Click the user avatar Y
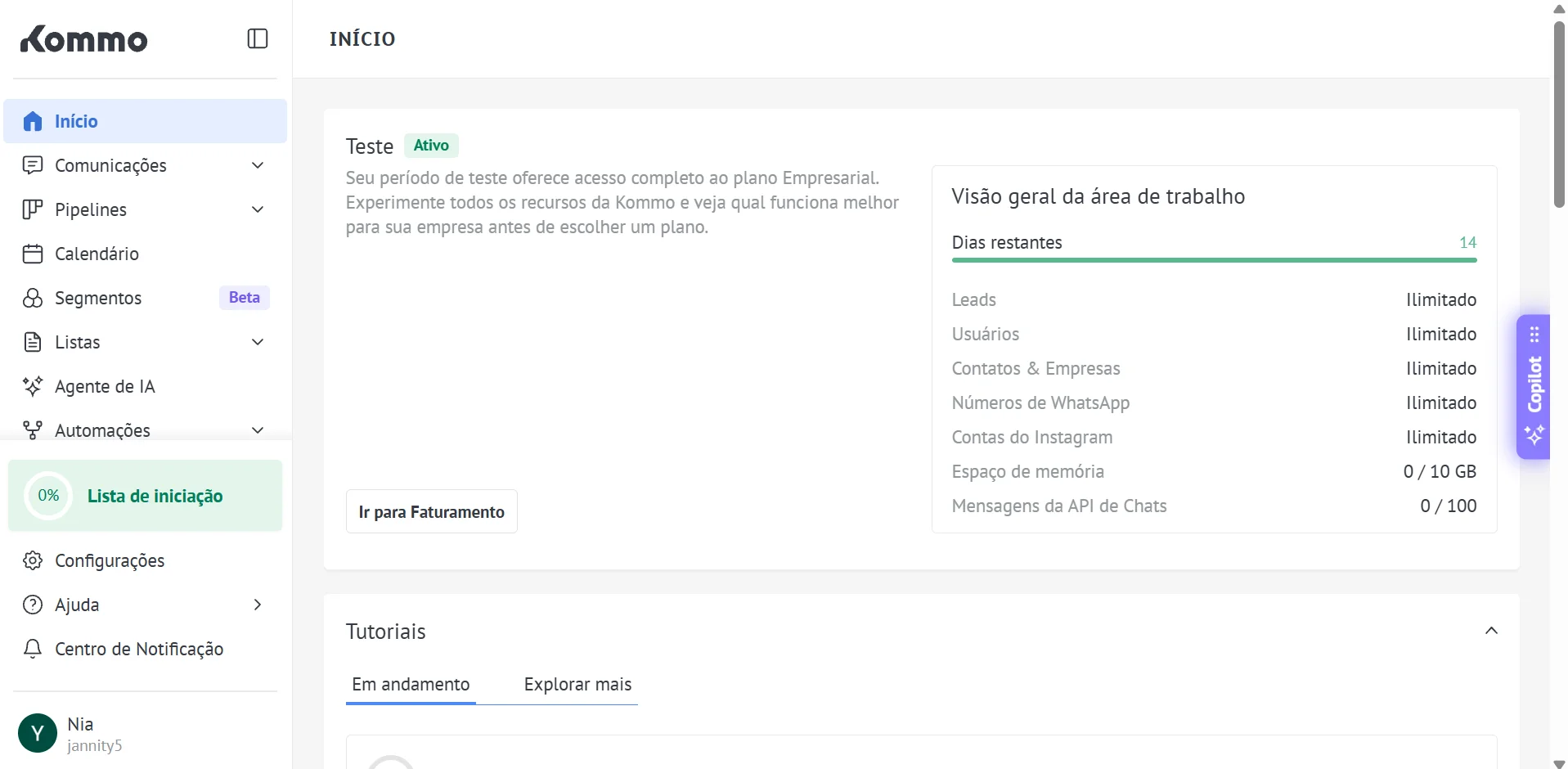The height and width of the screenshot is (769, 1568). tap(38, 733)
